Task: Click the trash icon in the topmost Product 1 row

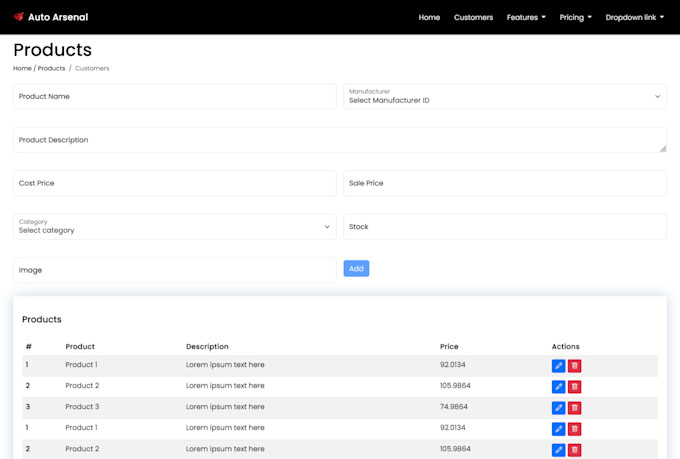Action: (x=575, y=366)
